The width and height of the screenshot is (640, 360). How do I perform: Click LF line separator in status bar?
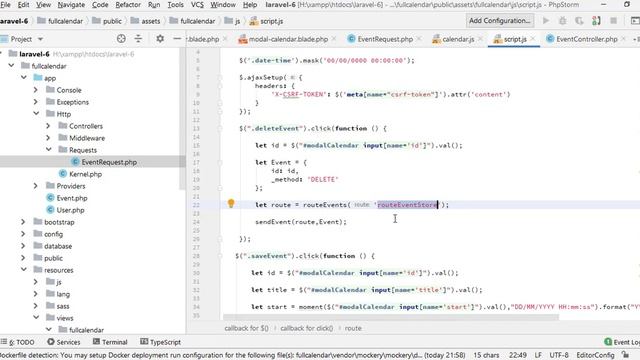538,355
